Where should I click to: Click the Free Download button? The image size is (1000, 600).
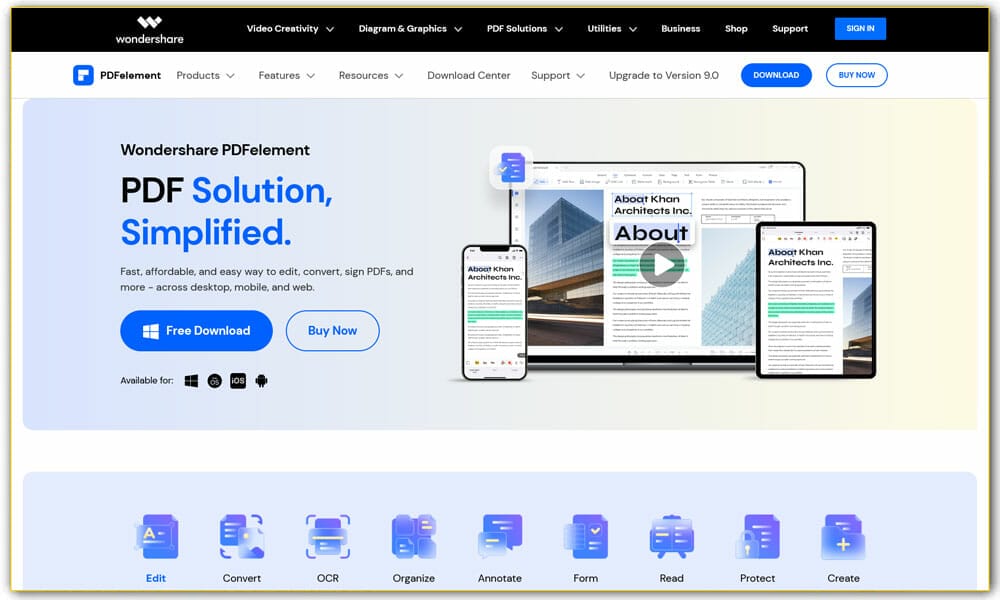point(196,330)
